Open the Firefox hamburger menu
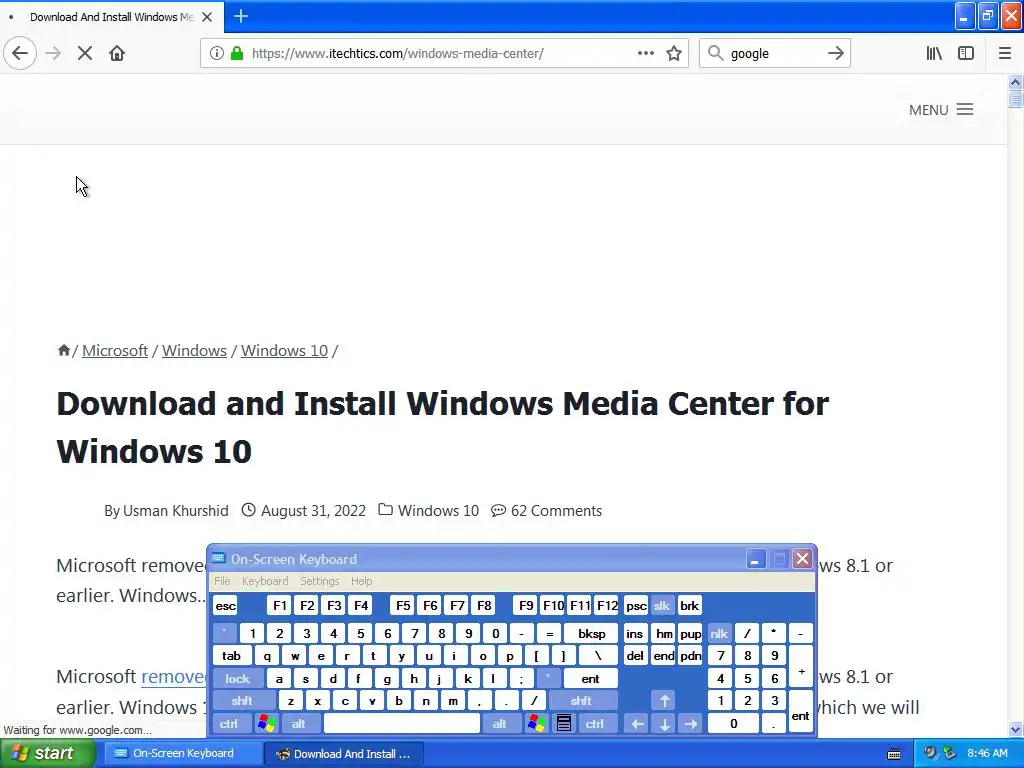Image resolution: width=1024 pixels, height=768 pixels. (x=1005, y=54)
